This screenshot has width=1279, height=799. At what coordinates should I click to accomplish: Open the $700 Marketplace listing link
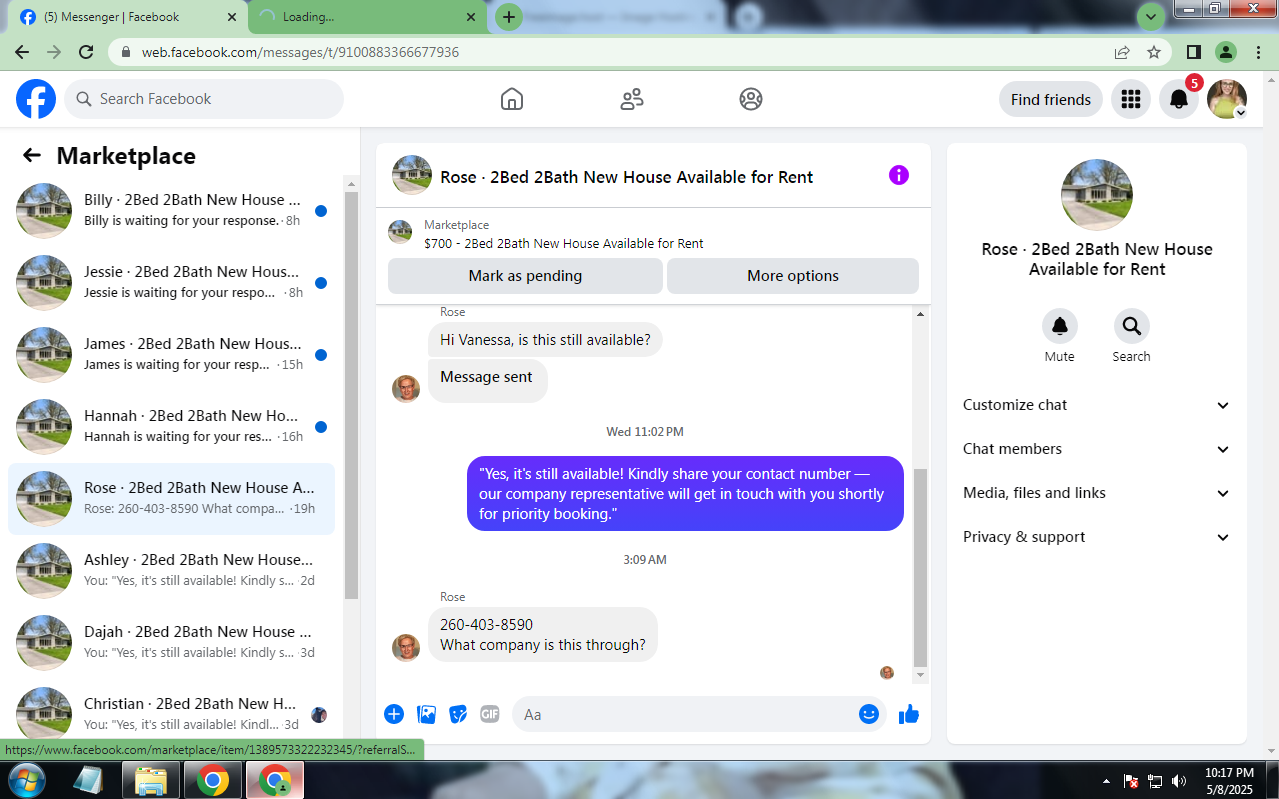[x=563, y=243]
